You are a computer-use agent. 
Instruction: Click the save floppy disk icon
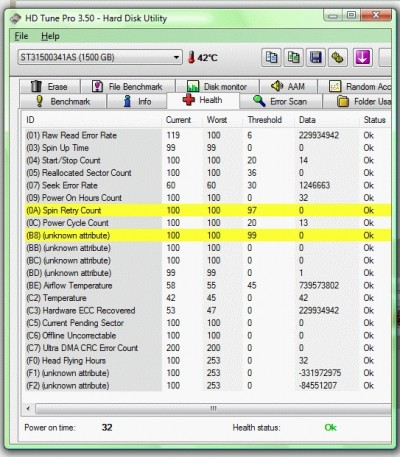(315, 58)
